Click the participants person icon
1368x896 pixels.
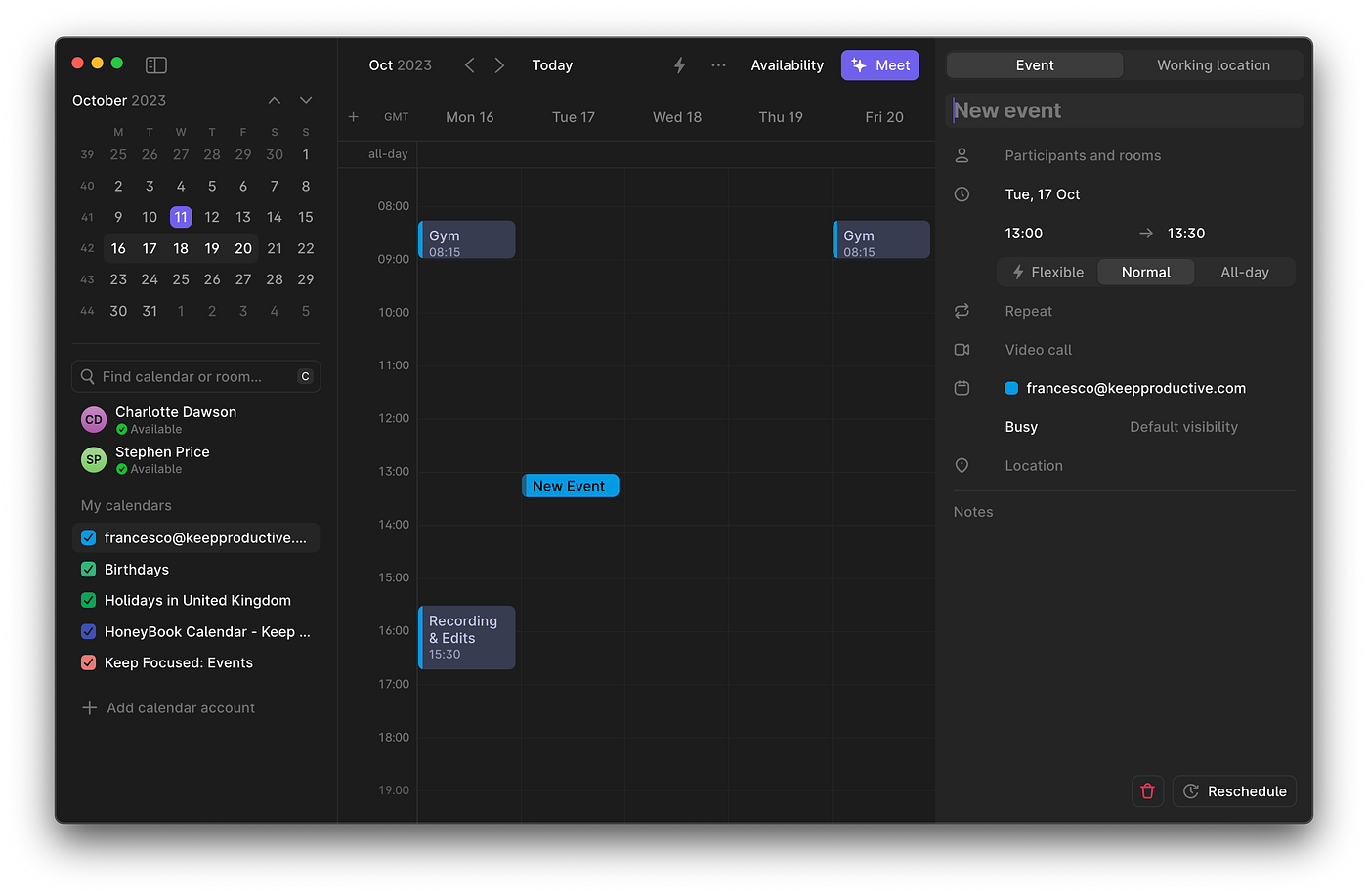point(962,155)
